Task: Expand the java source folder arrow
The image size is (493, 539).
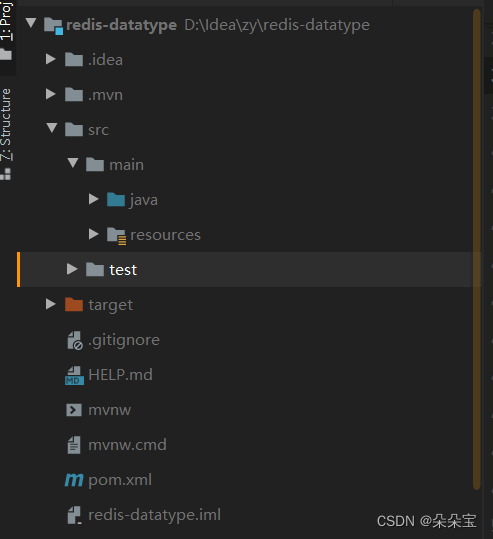Action: point(94,199)
